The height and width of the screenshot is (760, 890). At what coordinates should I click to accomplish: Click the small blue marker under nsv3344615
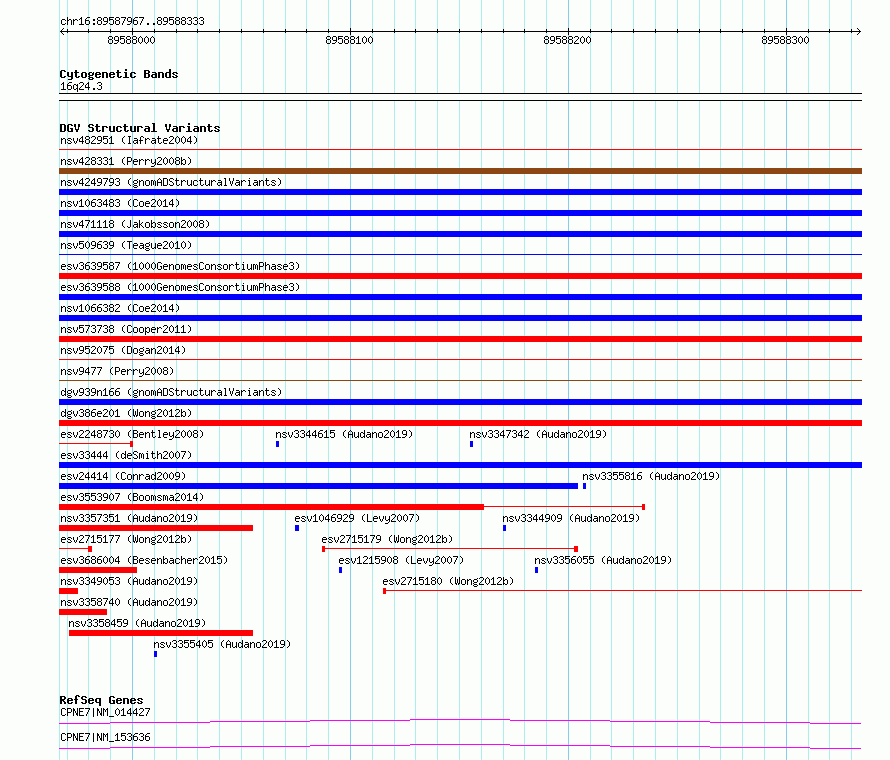tap(278, 444)
